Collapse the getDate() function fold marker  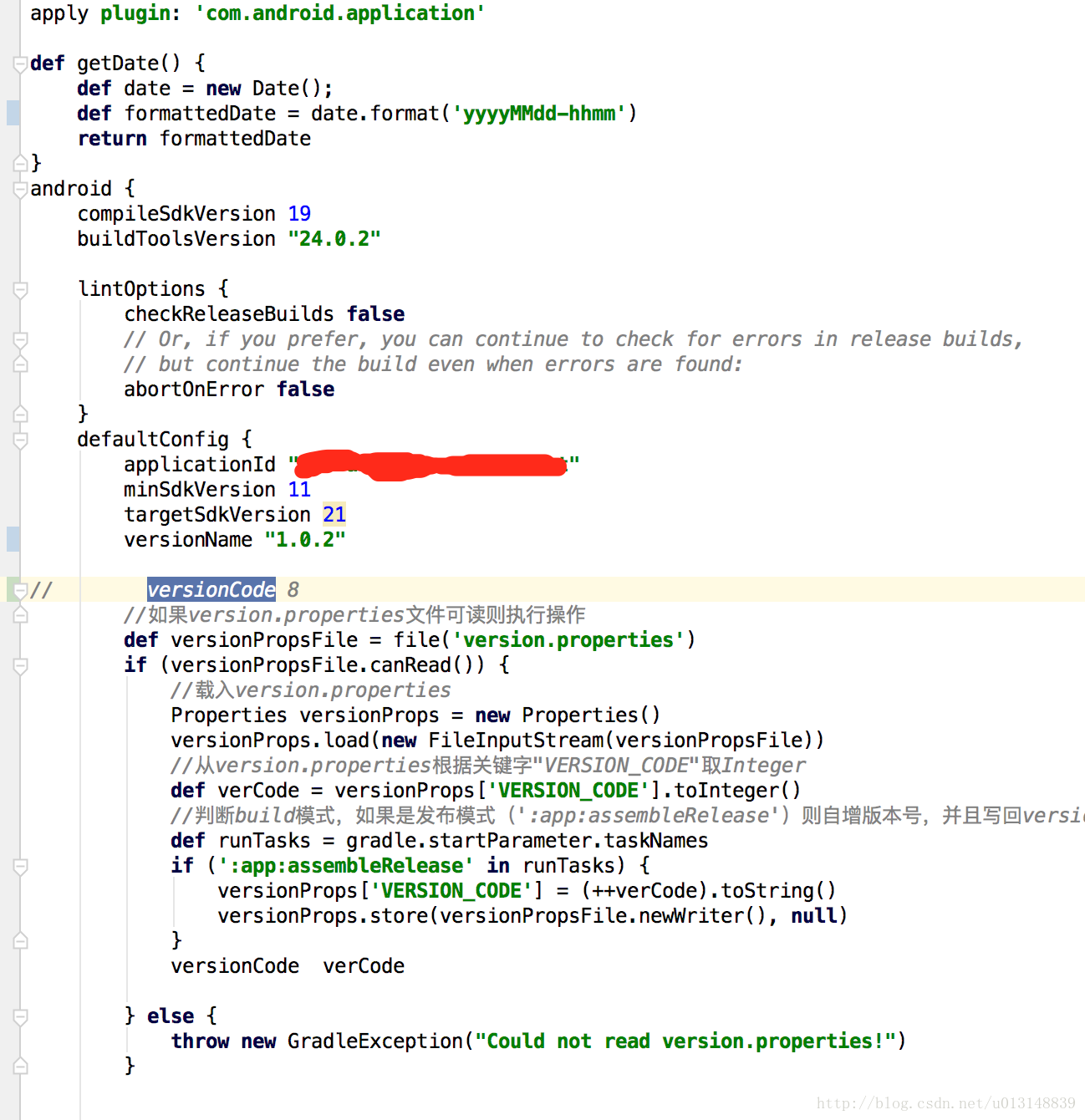tap(20, 64)
